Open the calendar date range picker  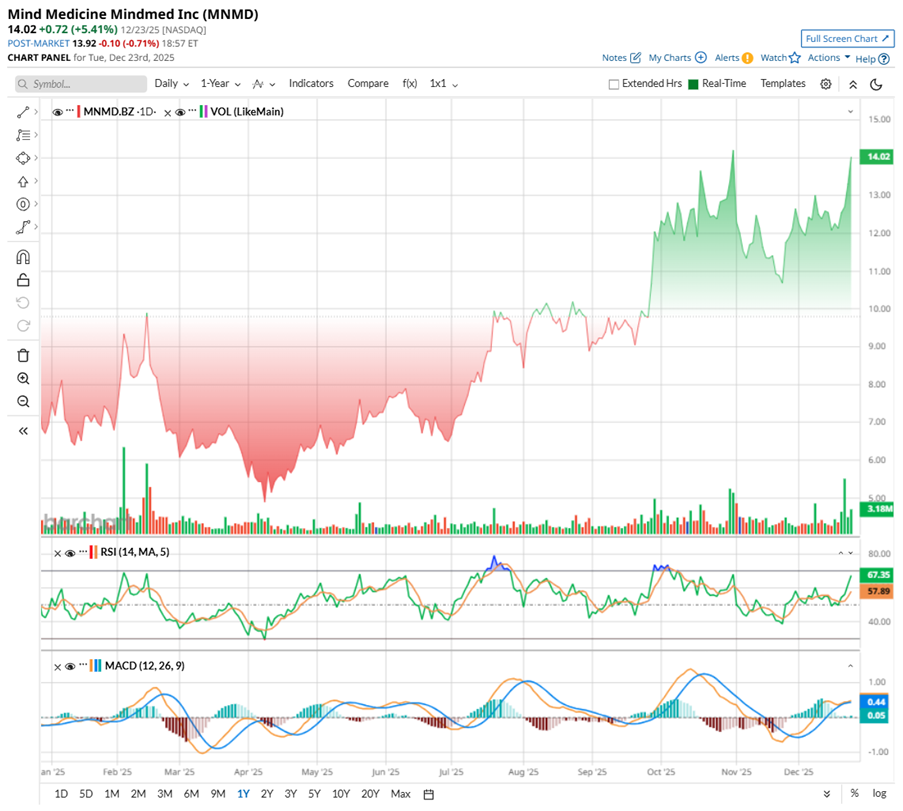(x=428, y=794)
